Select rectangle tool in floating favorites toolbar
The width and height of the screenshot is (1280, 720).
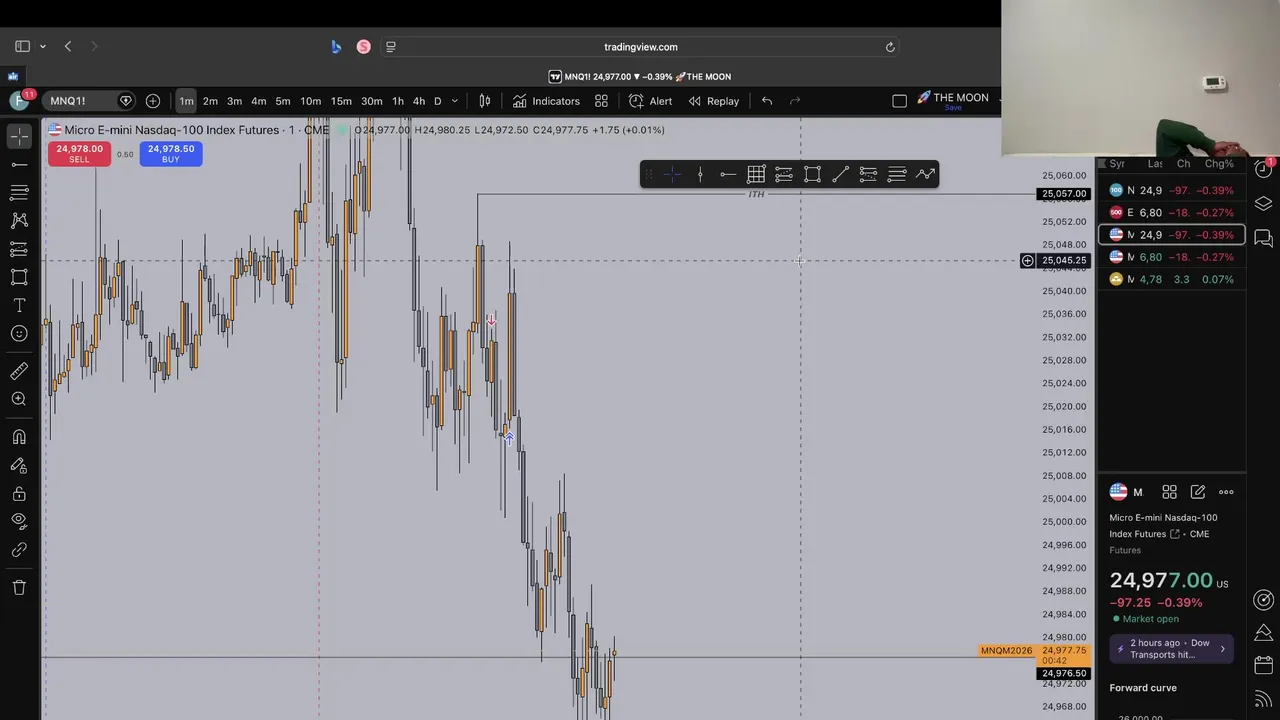click(x=812, y=175)
